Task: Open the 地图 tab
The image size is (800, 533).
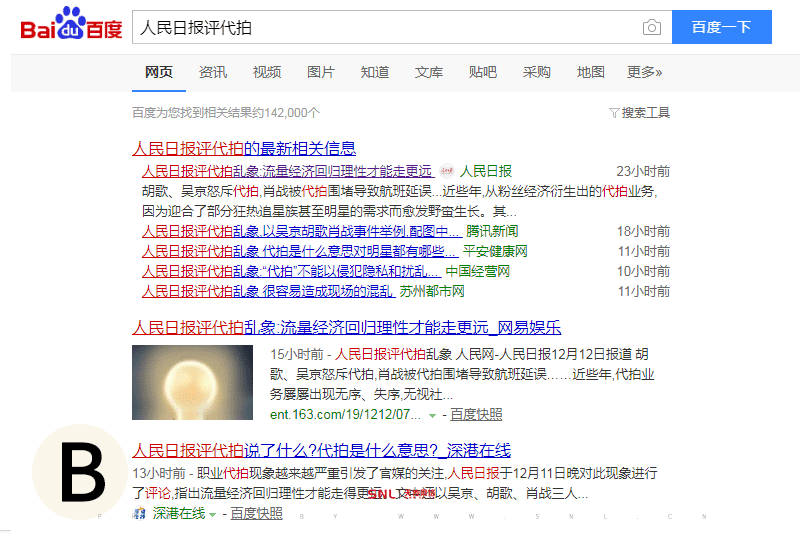Action: (591, 72)
